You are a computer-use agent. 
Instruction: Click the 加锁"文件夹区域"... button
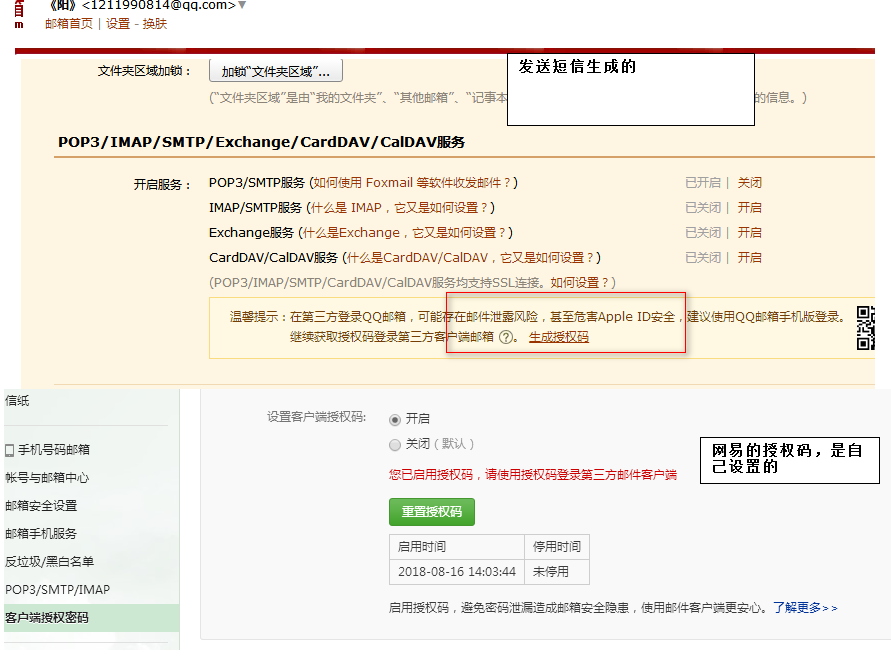(x=276, y=72)
